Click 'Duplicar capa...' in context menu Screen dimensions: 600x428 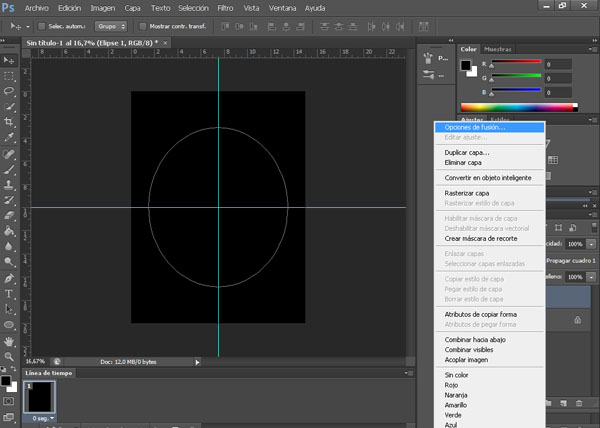click(467, 152)
